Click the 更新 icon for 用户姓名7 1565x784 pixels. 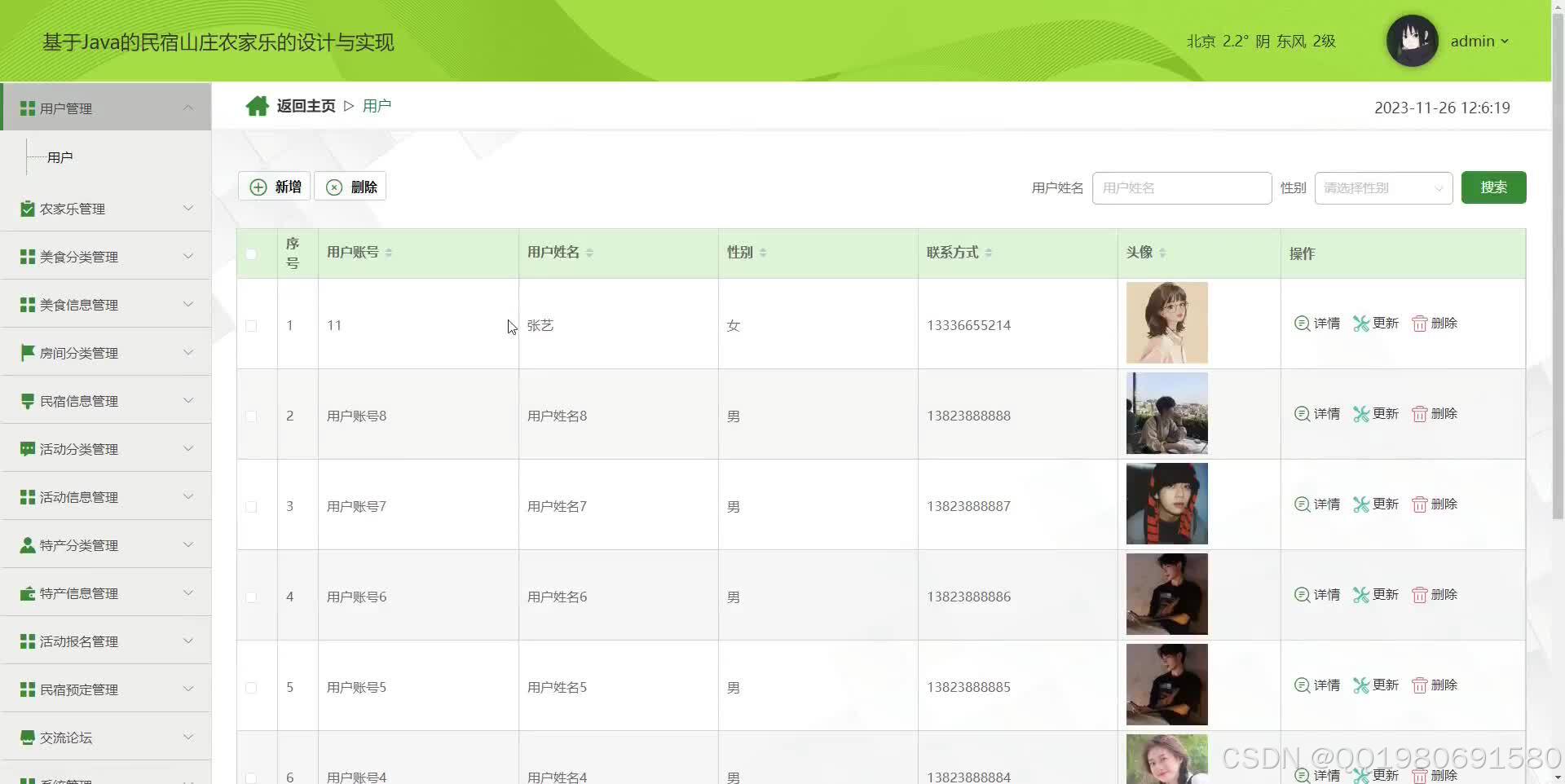[x=1361, y=504]
